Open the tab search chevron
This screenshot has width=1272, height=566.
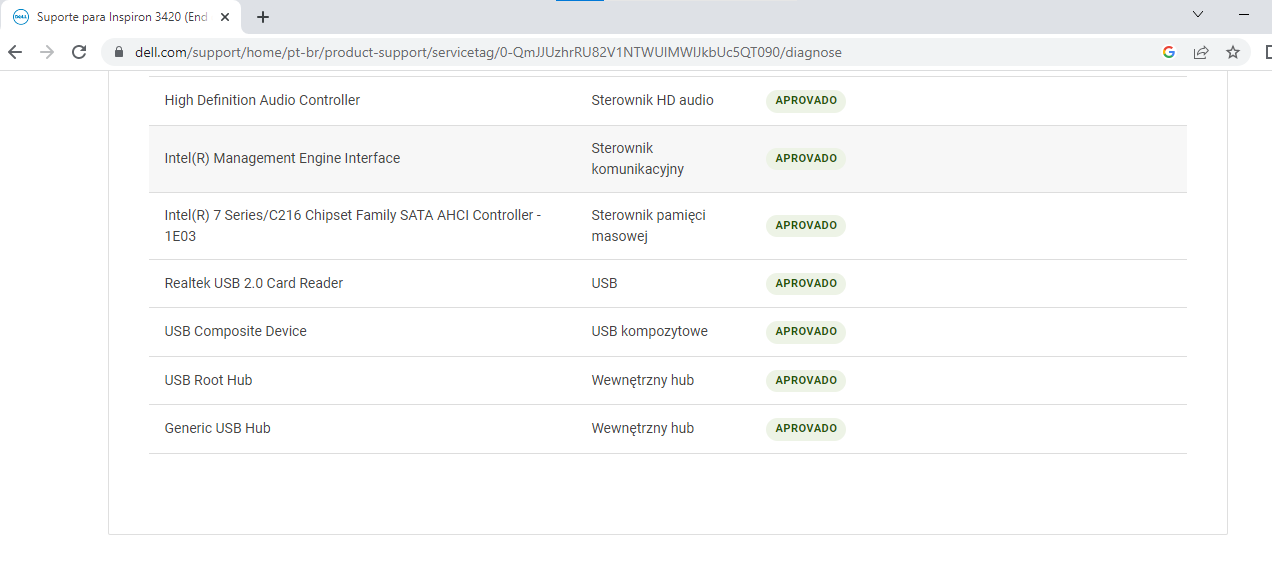1198,14
